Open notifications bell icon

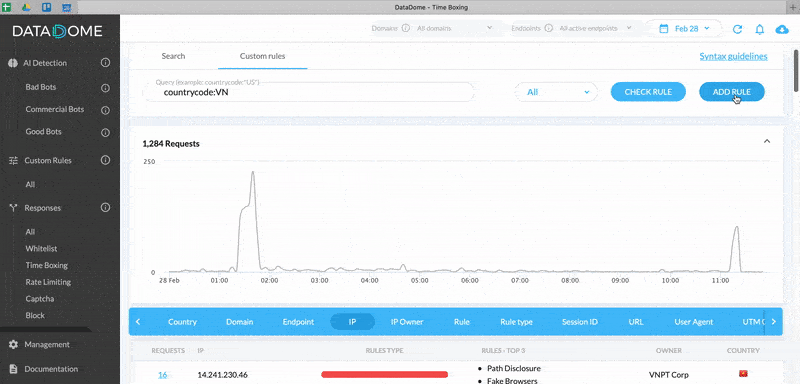point(760,29)
